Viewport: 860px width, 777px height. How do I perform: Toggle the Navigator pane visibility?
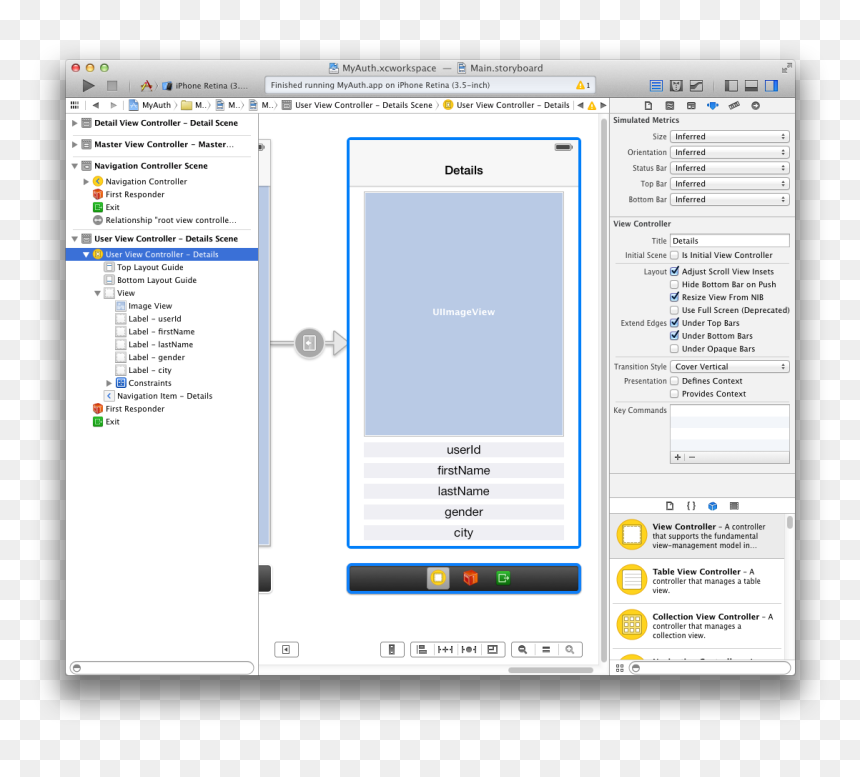(731, 86)
